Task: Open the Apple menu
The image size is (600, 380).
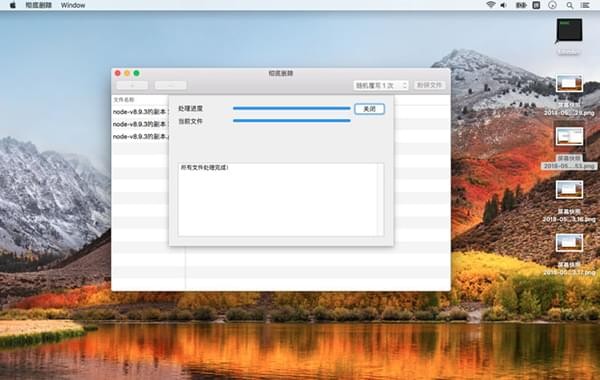Action: coord(13,5)
